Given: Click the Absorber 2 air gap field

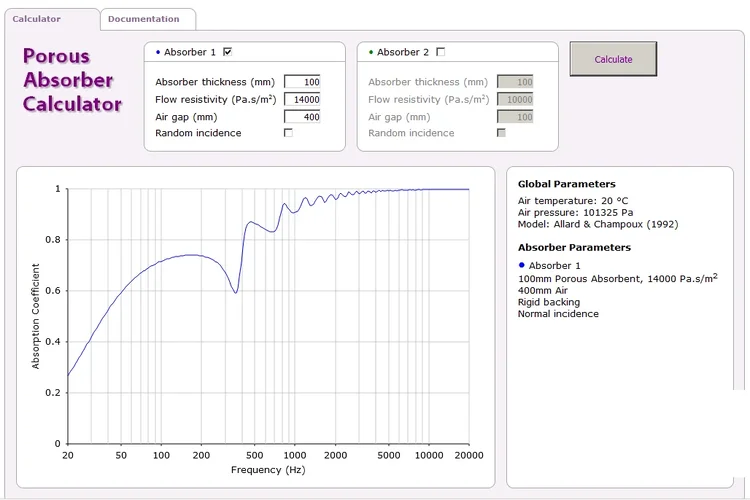Looking at the screenshot, I should pos(515,117).
